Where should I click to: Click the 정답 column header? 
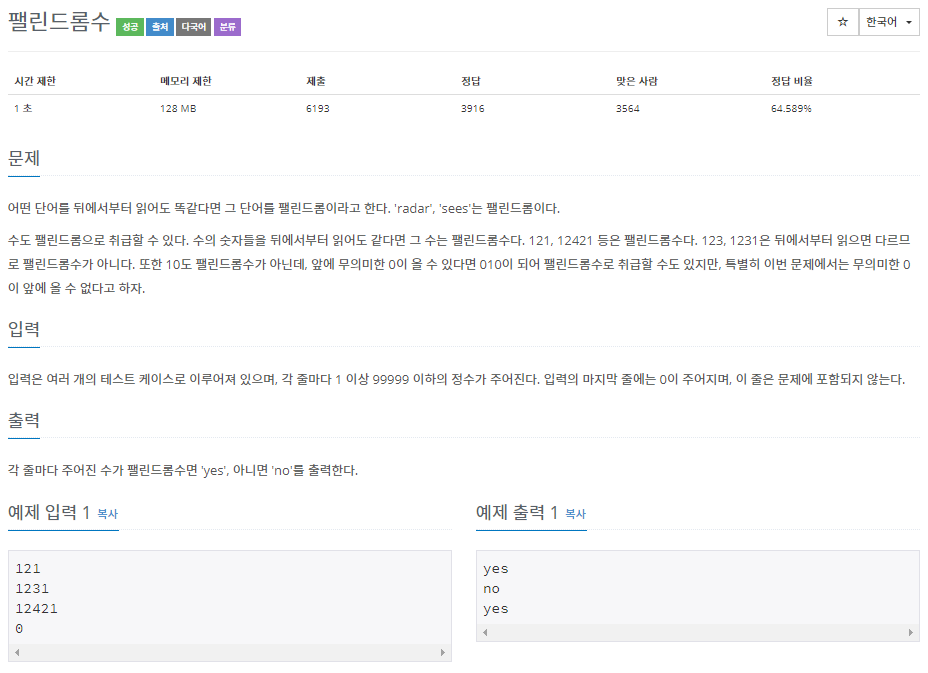click(x=471, y=81)
